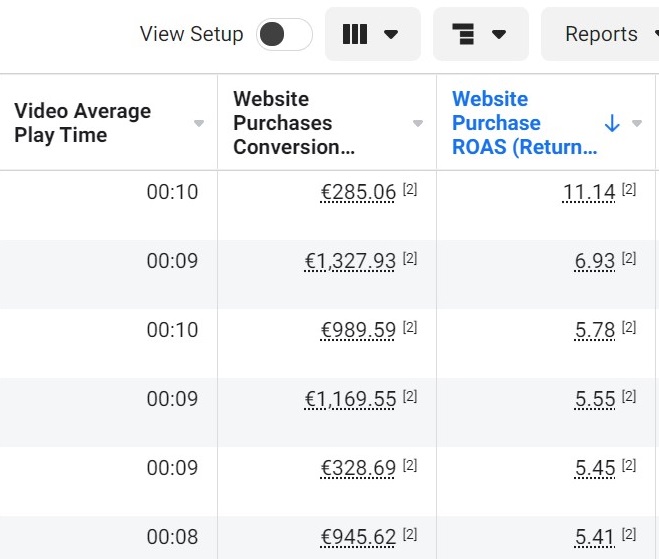Open the columns layout icon menu
Image resolution: width=659 pixels, height=559 pixels.
click(371, 34)
